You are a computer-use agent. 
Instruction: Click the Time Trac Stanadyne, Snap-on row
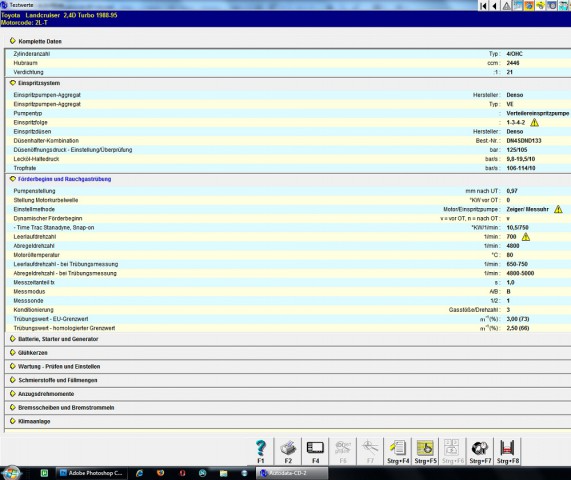[x=288, y=227]
